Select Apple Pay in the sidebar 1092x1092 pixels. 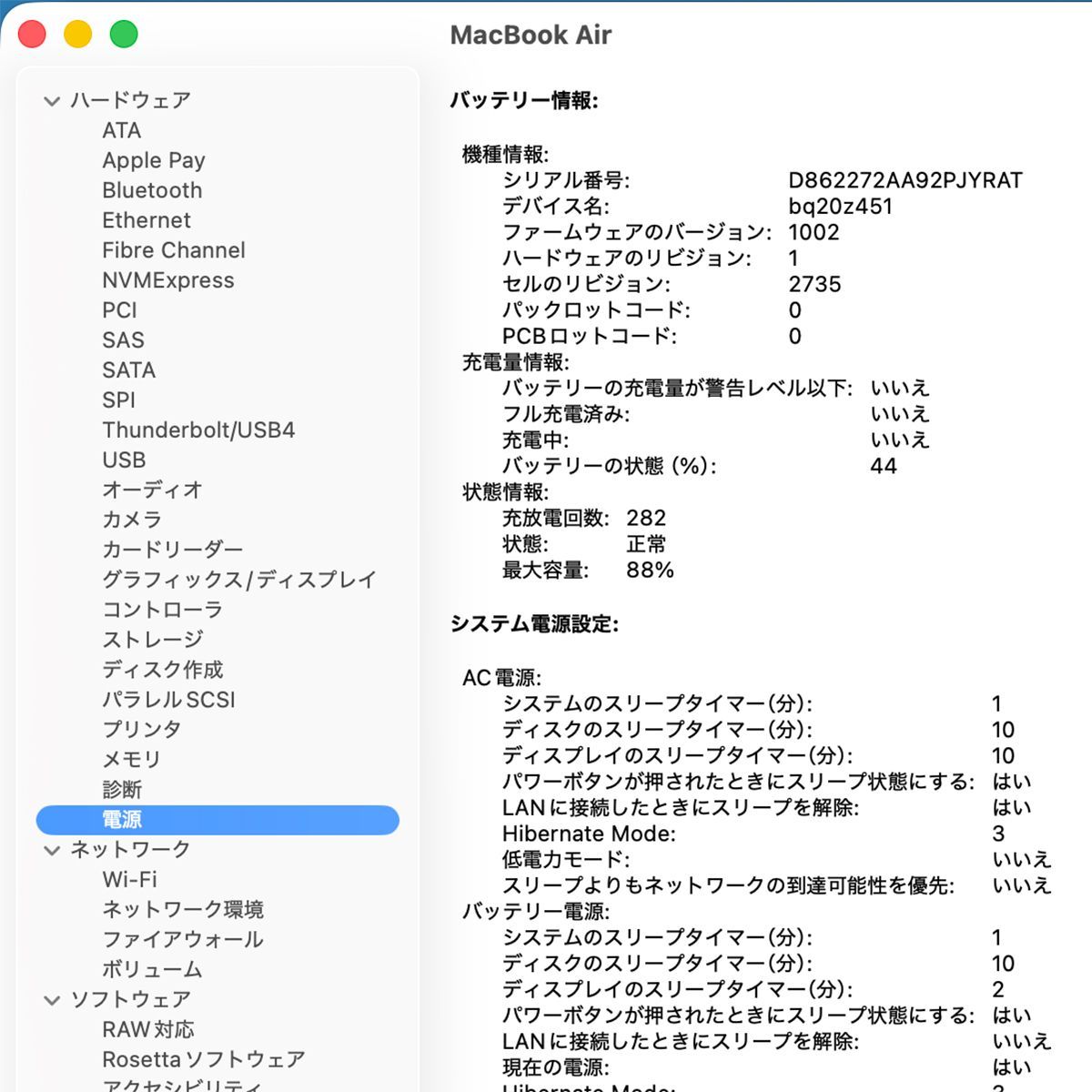154,160
